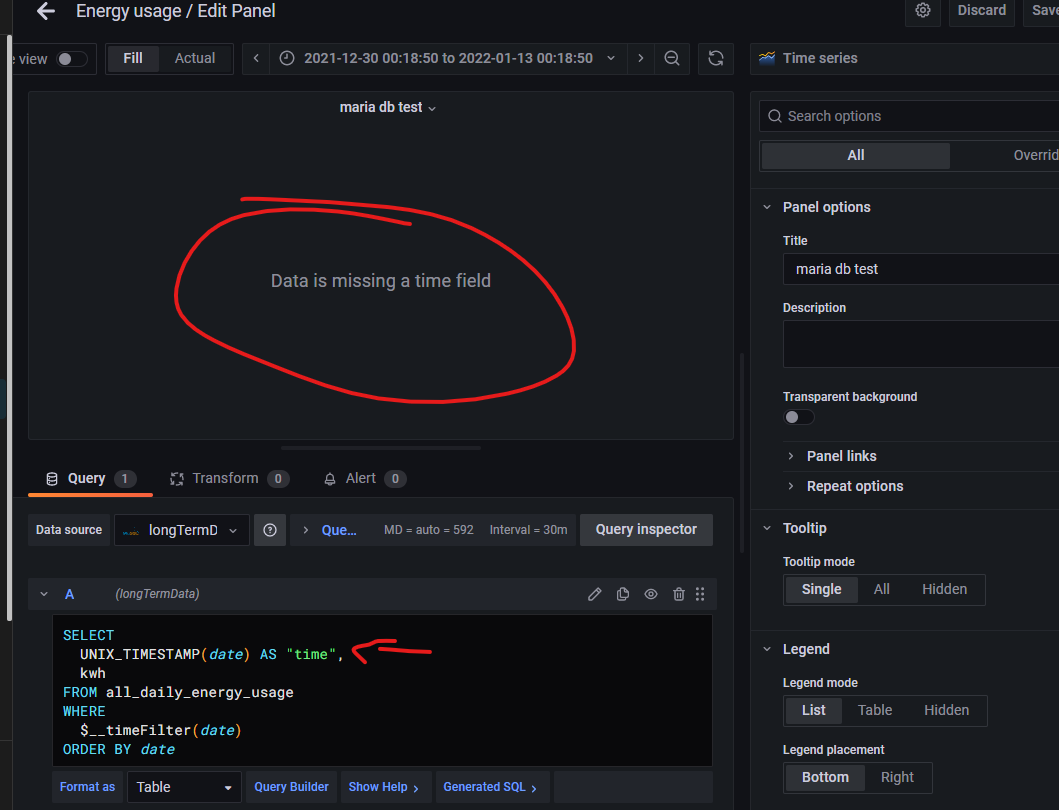Edit query A name with pencil icon
The width and height of the screenshot is (1059, 810).
click(x=594, y=594)
